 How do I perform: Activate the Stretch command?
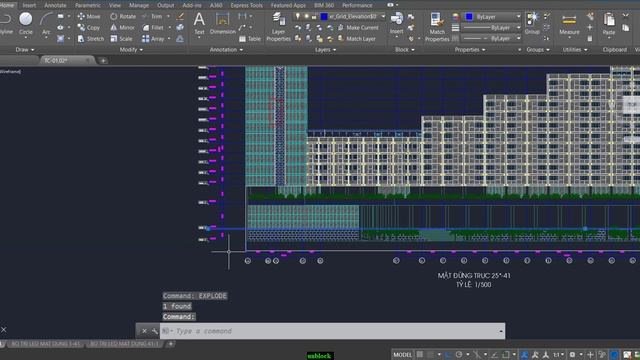point(90,38)
